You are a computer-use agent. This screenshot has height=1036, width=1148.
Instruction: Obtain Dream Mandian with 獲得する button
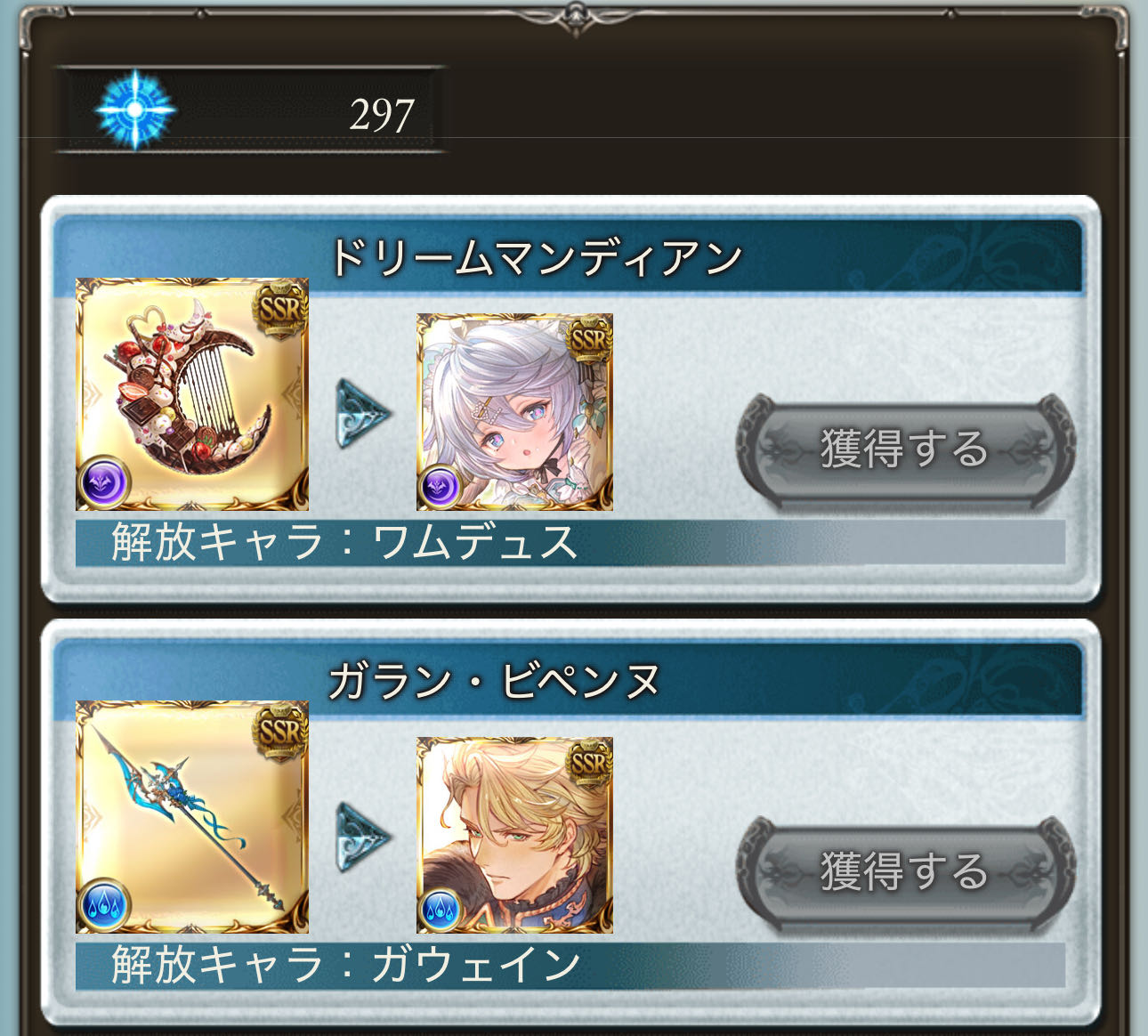(905, 449)
